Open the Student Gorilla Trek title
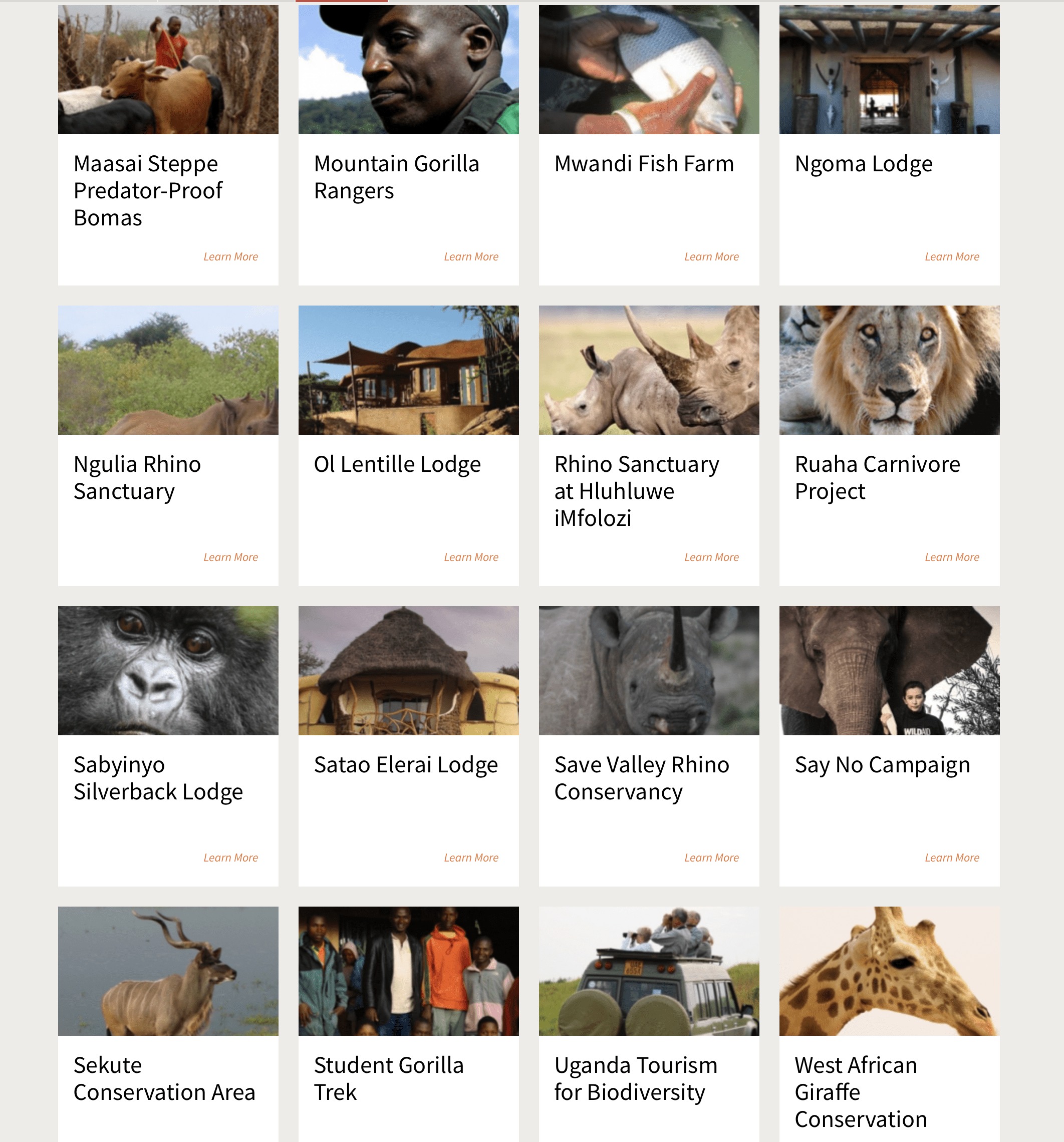Image resolution: width=1064 pixels, height=1142 pixels. click(388, 1079)
